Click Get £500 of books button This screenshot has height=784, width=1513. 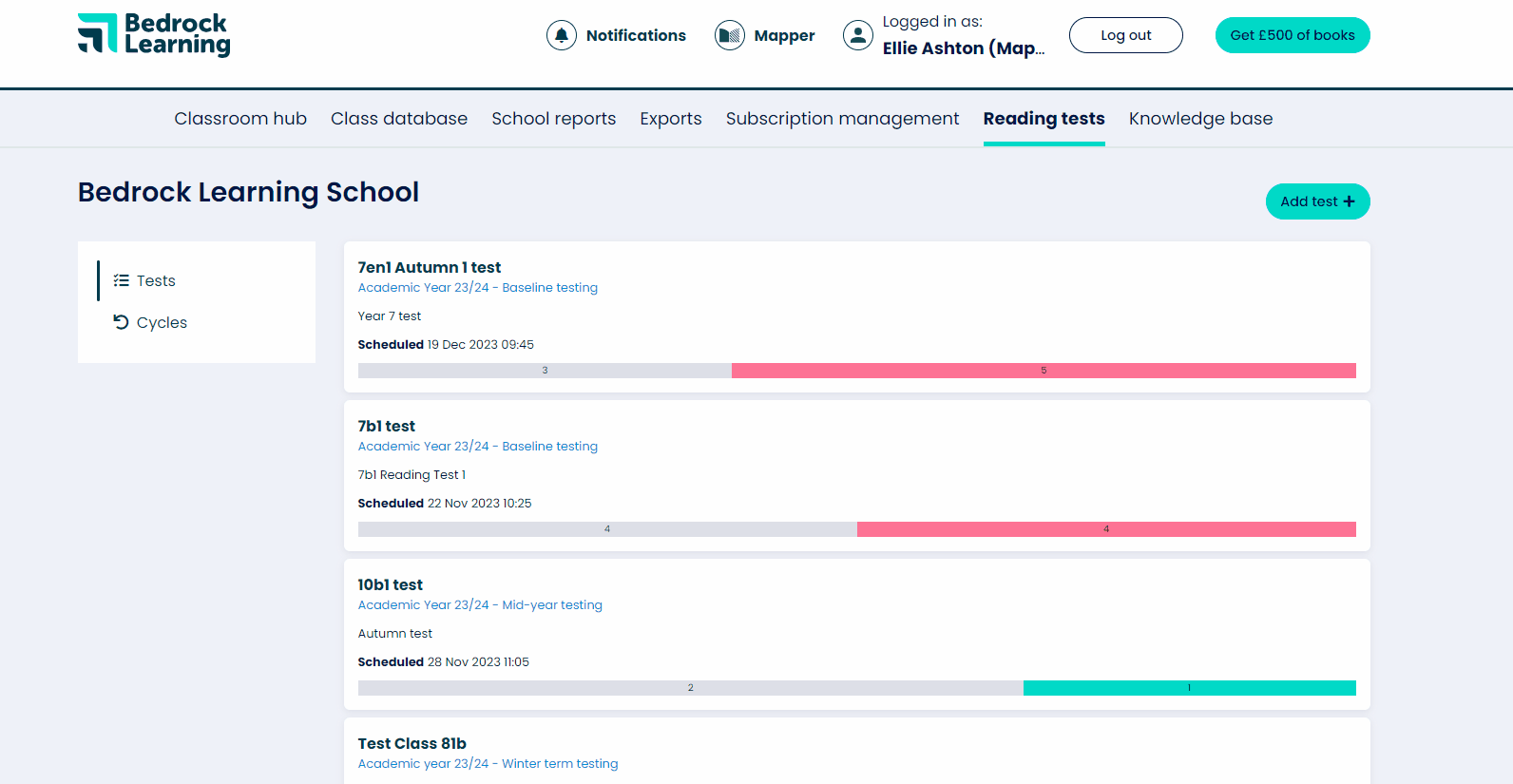[1293, 35]
